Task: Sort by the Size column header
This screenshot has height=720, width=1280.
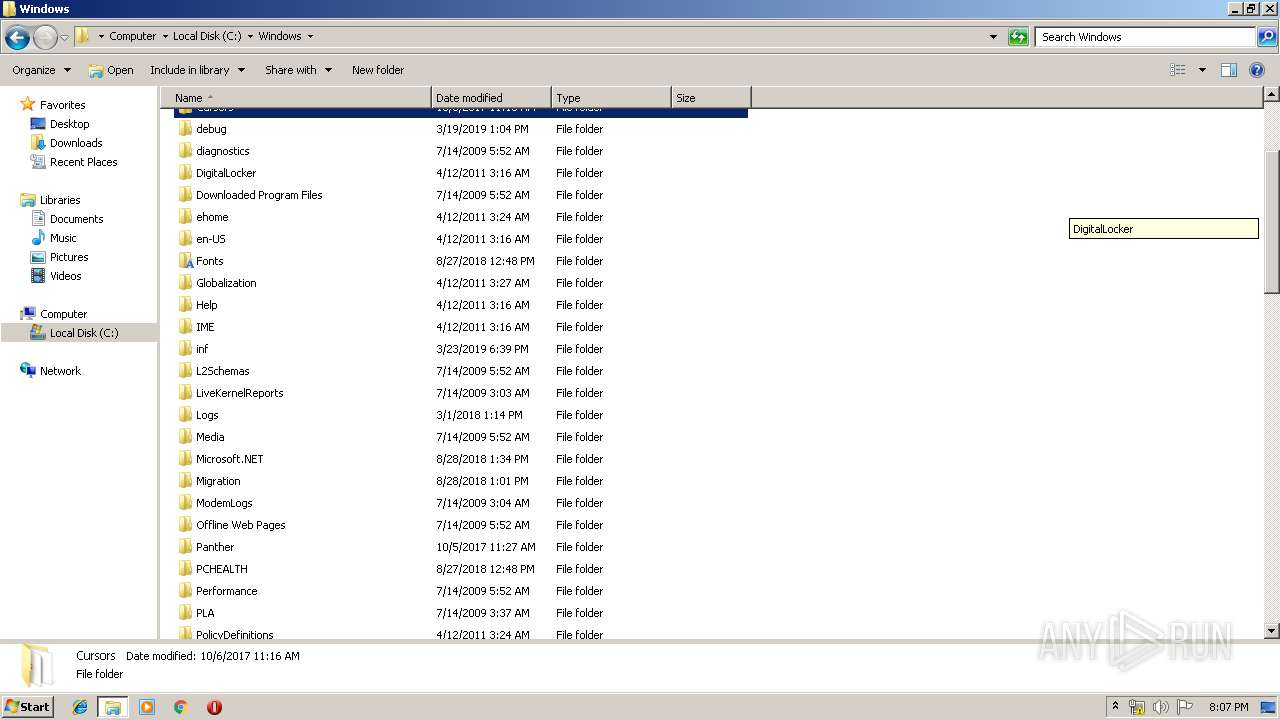Action: point(711,98)
